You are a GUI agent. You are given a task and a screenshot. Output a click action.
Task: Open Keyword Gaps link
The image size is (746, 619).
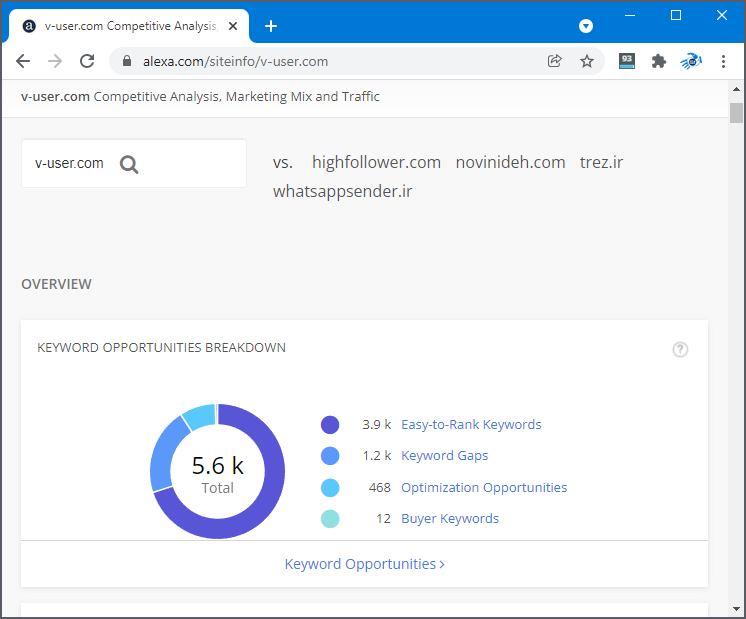tap(444, 456)
